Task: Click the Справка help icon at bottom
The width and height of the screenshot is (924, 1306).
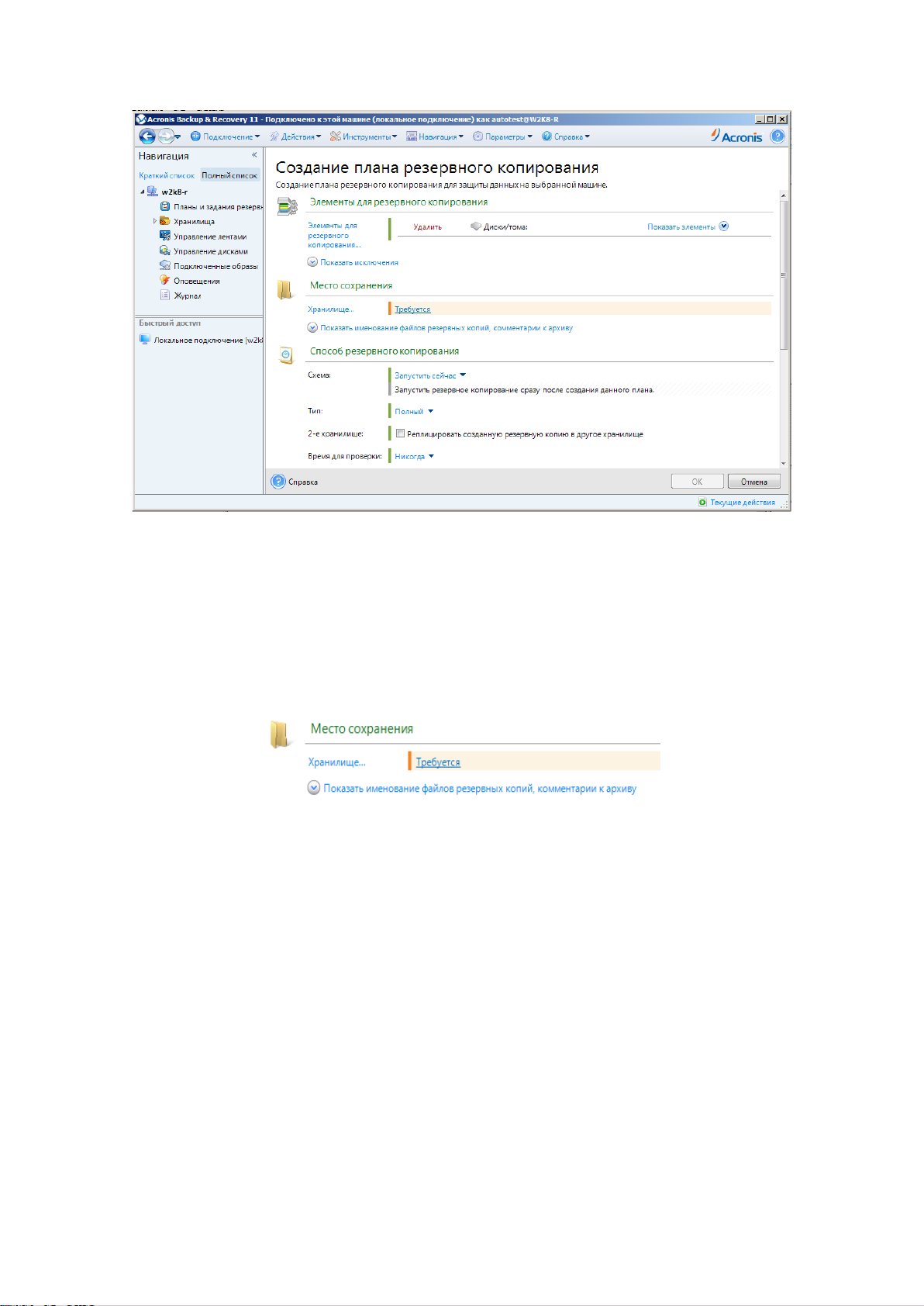Action: click(278, 482)
